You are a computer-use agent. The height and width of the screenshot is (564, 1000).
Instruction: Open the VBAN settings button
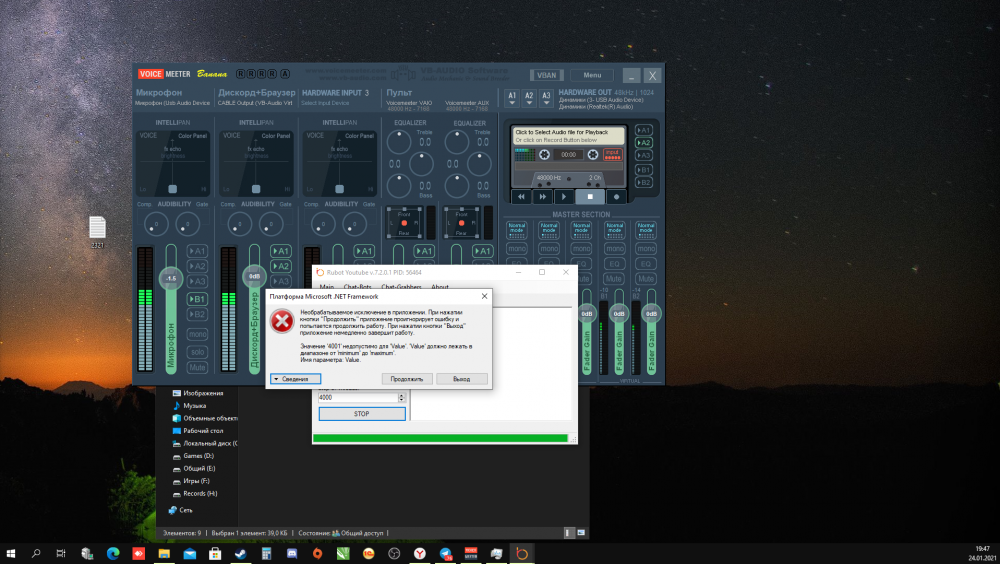pyautogui.click(x=545, y=75)
